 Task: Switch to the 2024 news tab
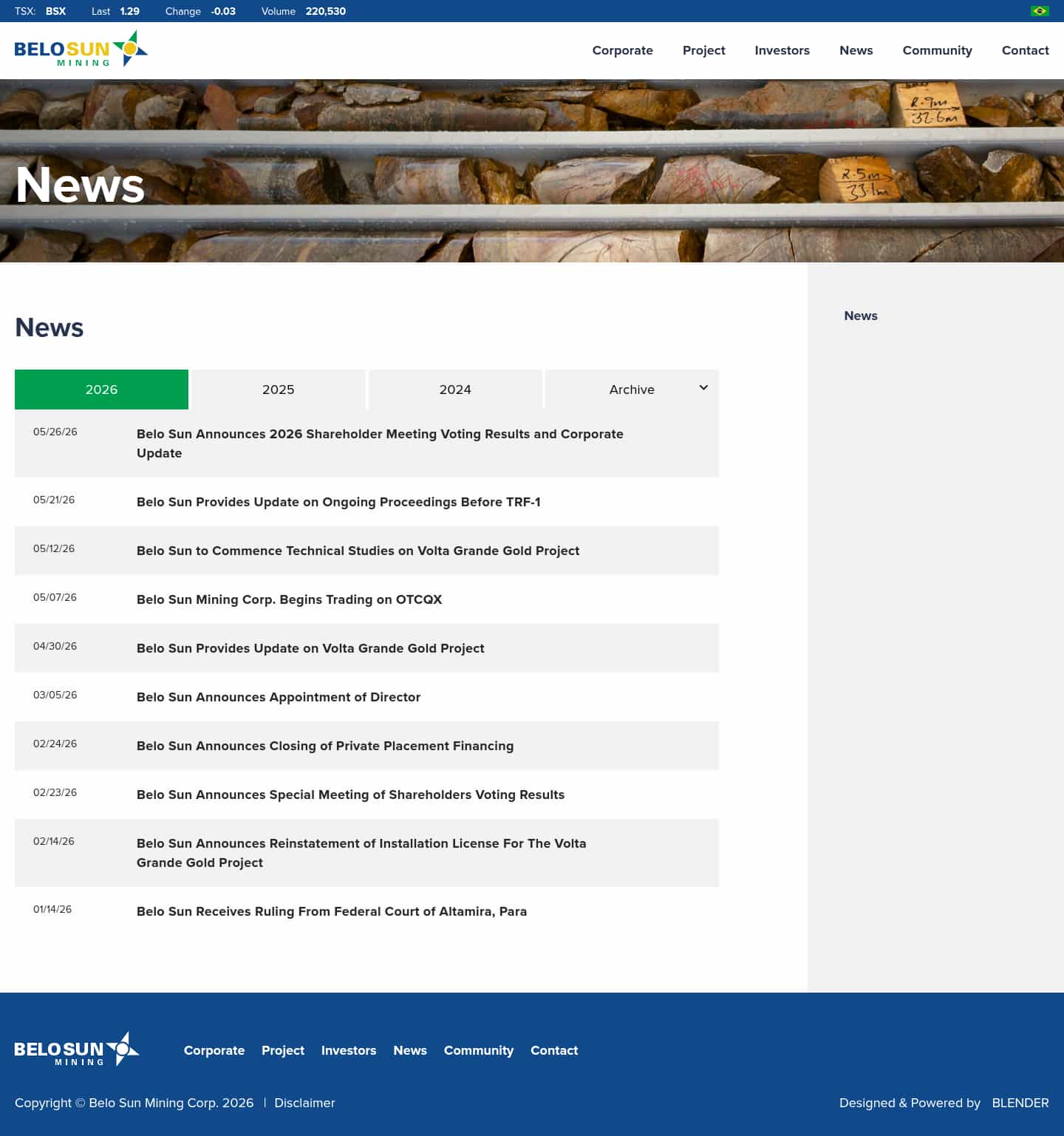455,390
